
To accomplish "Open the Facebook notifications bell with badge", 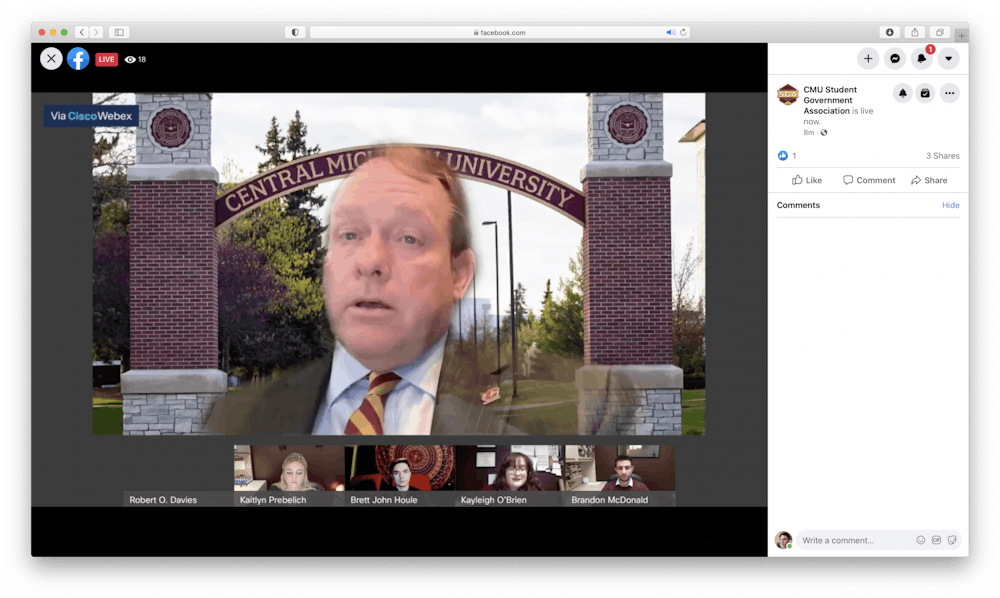I will pyautogui.click(x=921, y=59).
